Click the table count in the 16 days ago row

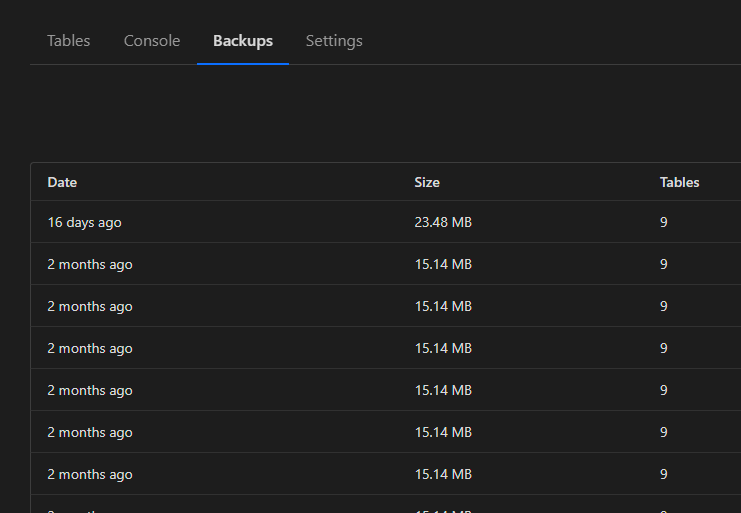[x=664, y=222]
